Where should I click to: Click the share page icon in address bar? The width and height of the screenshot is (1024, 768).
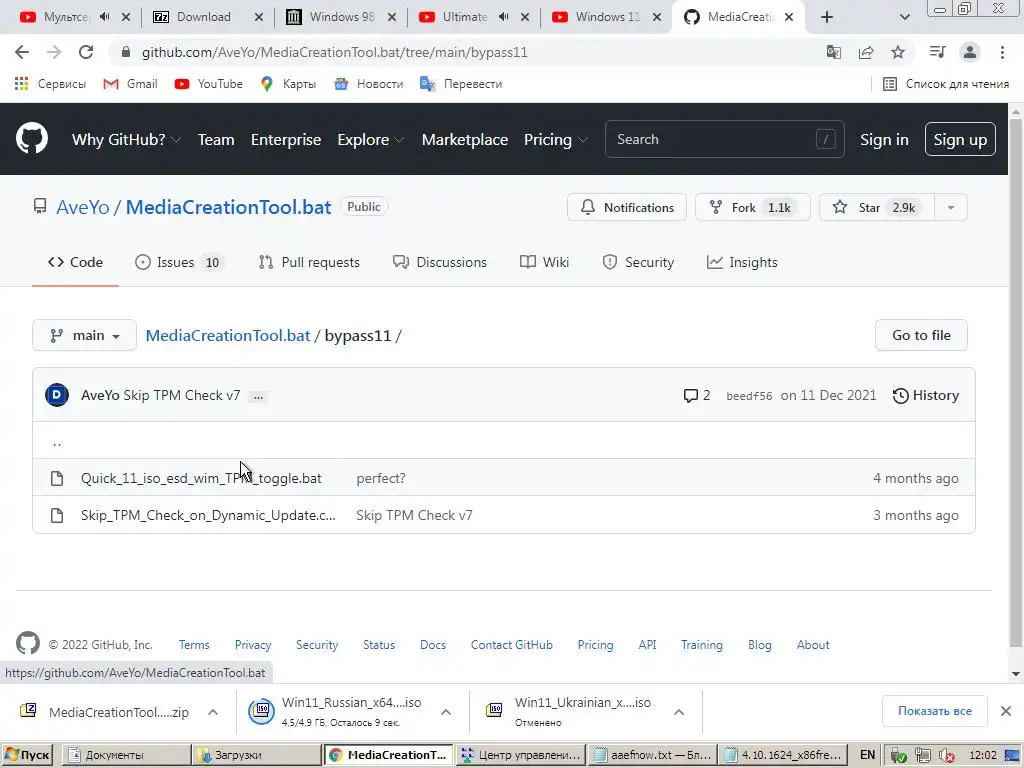pos(866,52)
